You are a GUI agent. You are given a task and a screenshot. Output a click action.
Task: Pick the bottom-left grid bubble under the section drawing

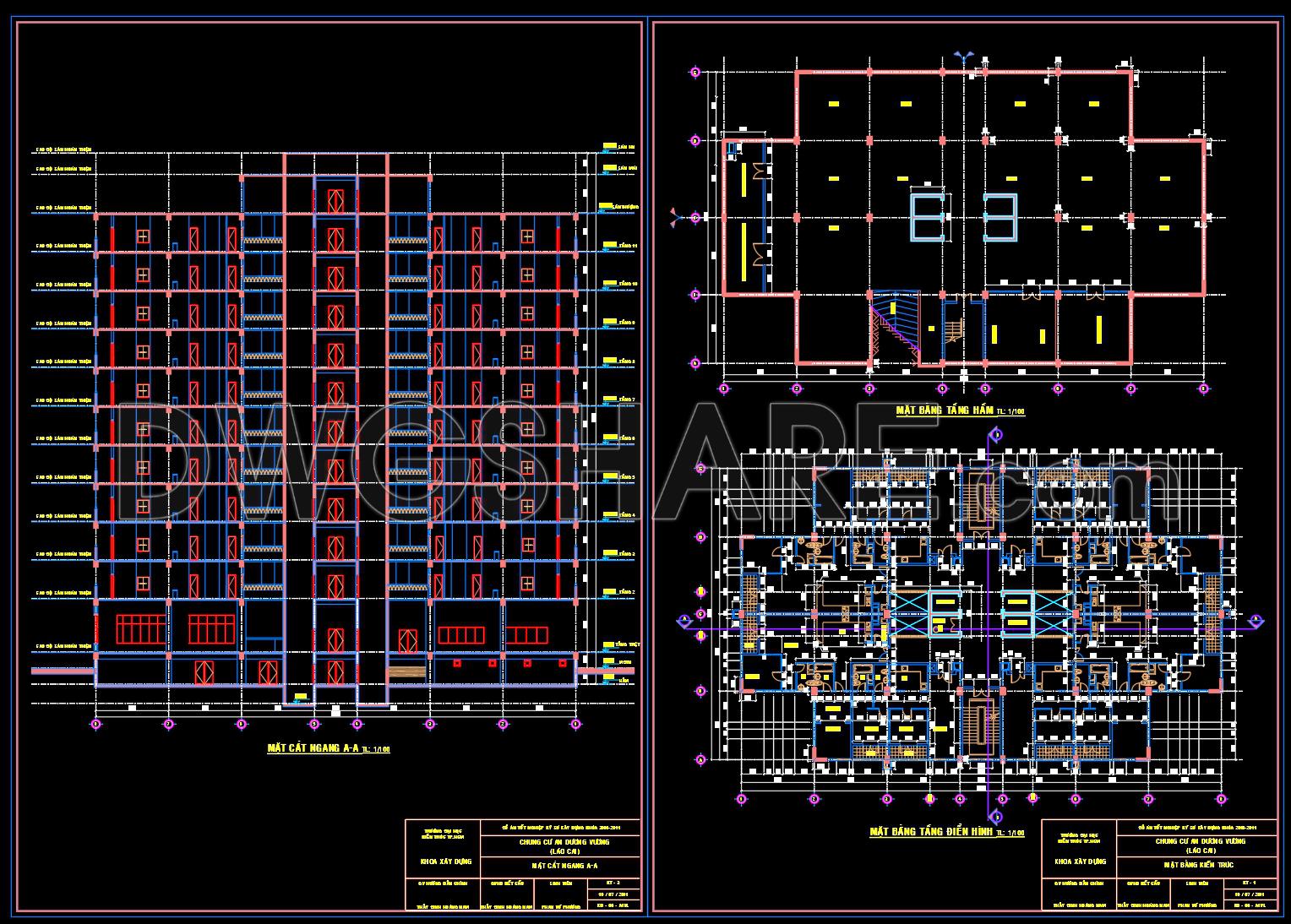(x=95, y=724)
